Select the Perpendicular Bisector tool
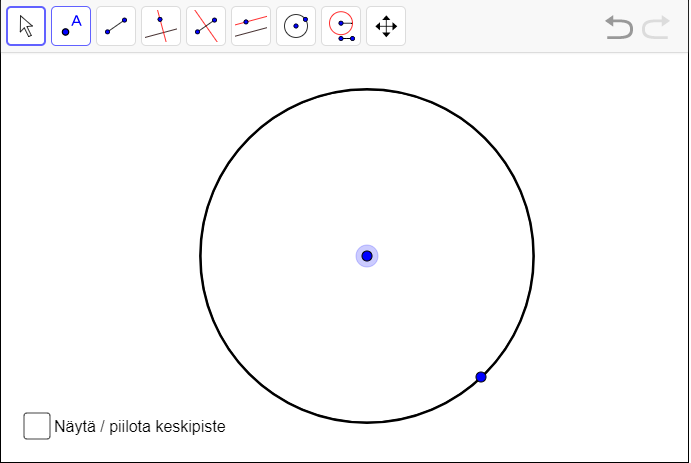This screenshot has height=463, width=691. pos(206,26)
